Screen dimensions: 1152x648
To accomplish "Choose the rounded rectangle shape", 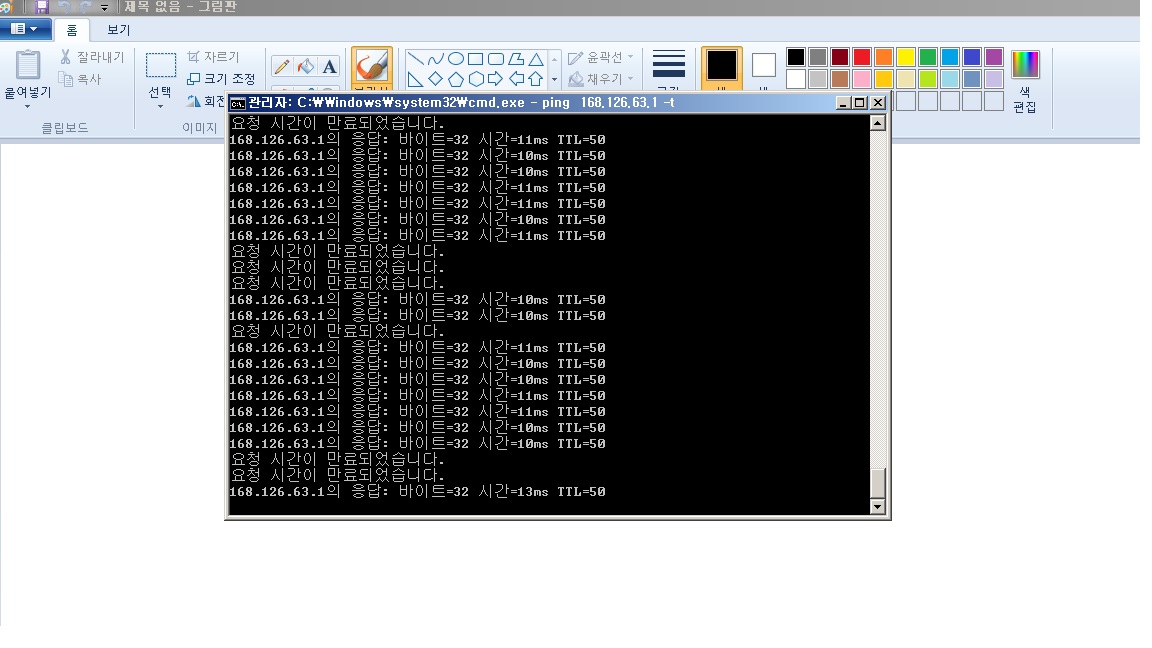I will click(496, 59).
